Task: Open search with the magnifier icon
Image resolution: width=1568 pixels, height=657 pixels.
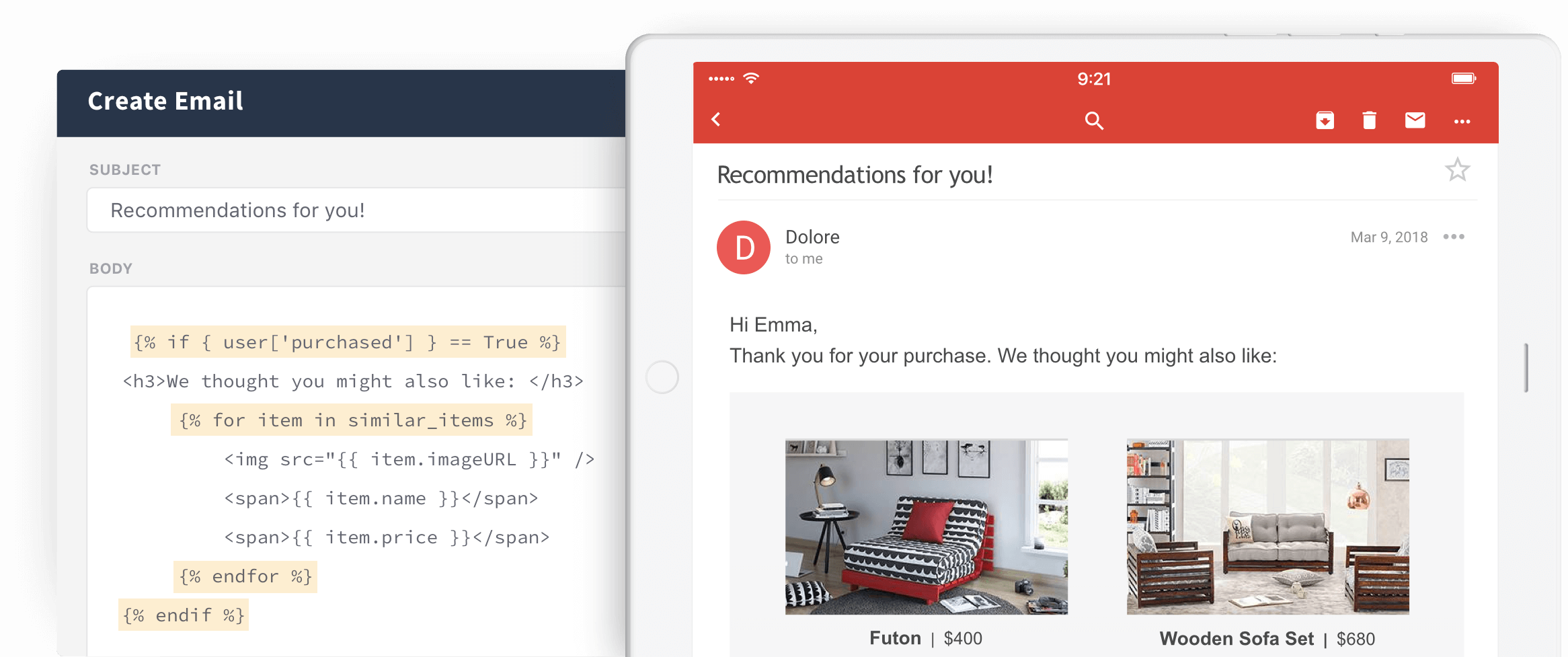Action: tap(1094, 120)
